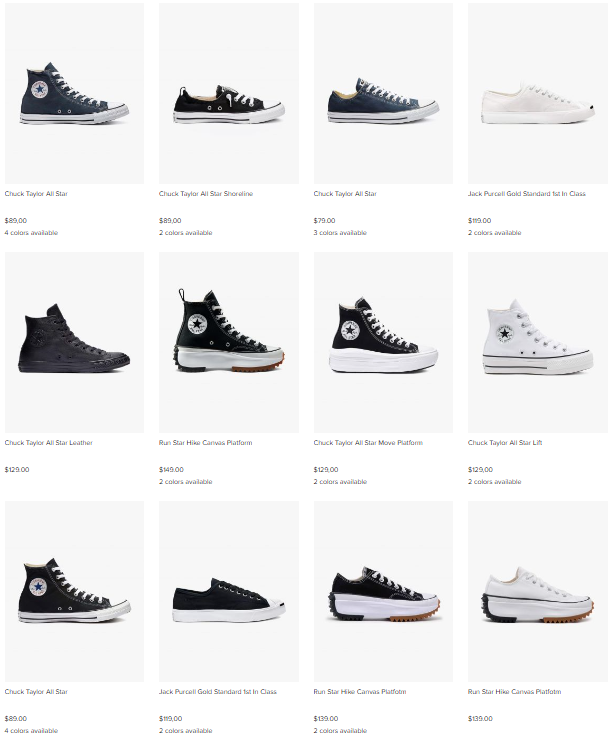Select the navy low-top Chuck Taylor All Star photo

[x=383, y=93]
